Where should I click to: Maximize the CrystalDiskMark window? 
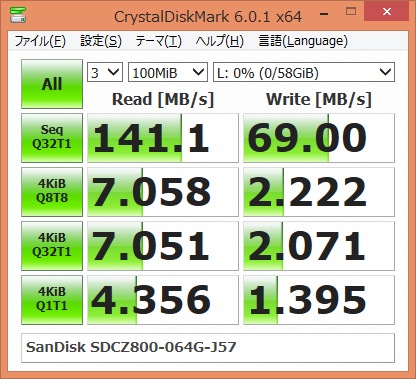point(351,12)
